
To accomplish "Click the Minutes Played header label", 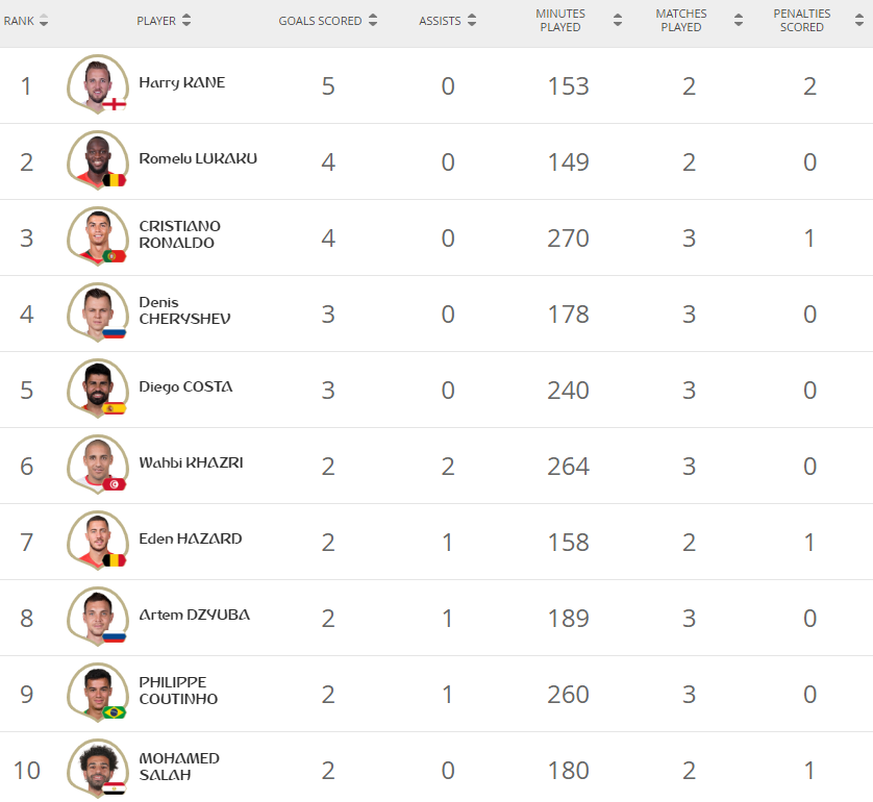I will pos(560,21).
